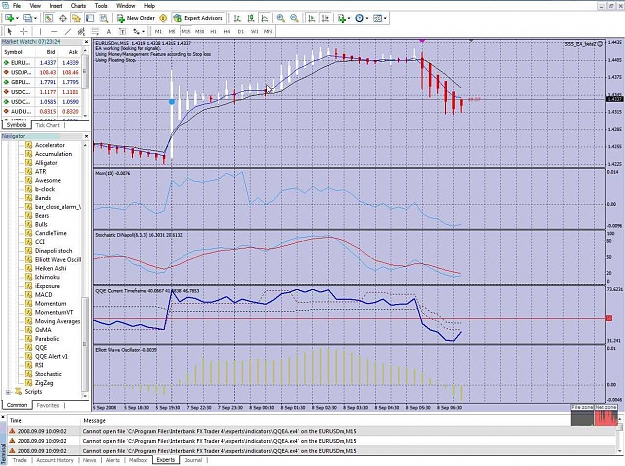Open the Indicators list icon
This screenshot has width=625, height=466.
(341, 18)
